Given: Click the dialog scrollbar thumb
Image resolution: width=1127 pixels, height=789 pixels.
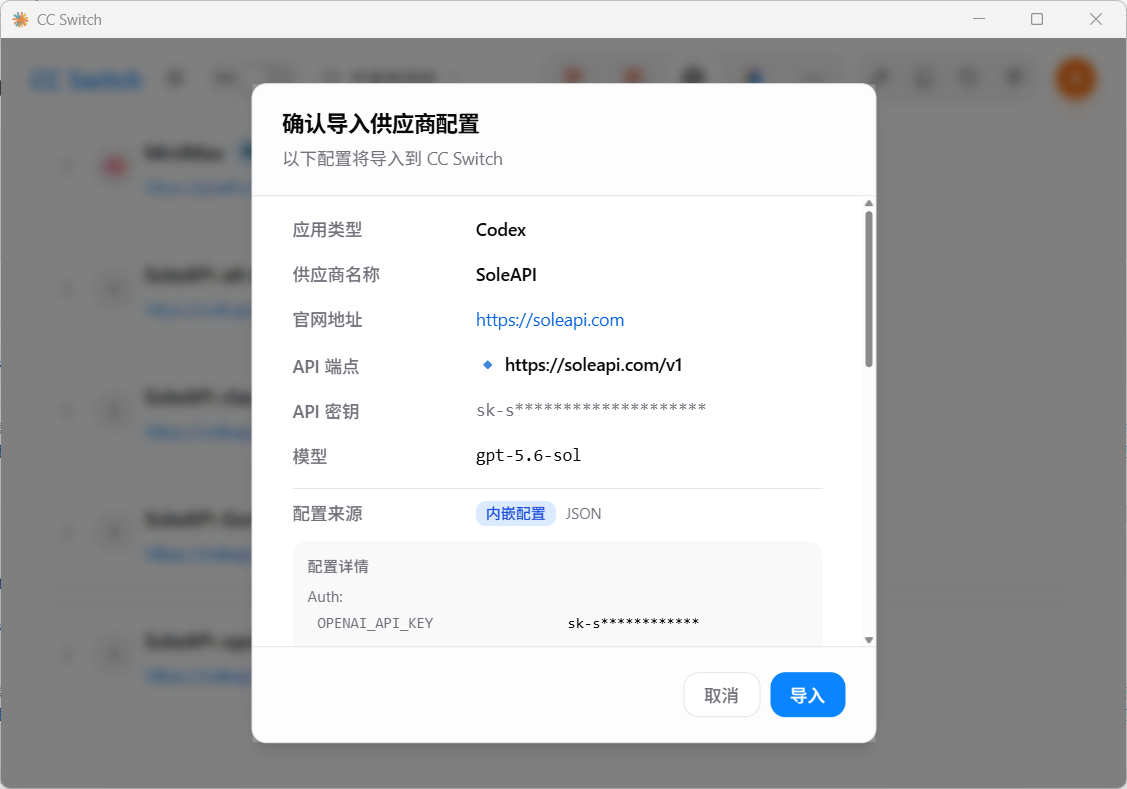Looking at the screenshot, I should [x=868, y=289].
